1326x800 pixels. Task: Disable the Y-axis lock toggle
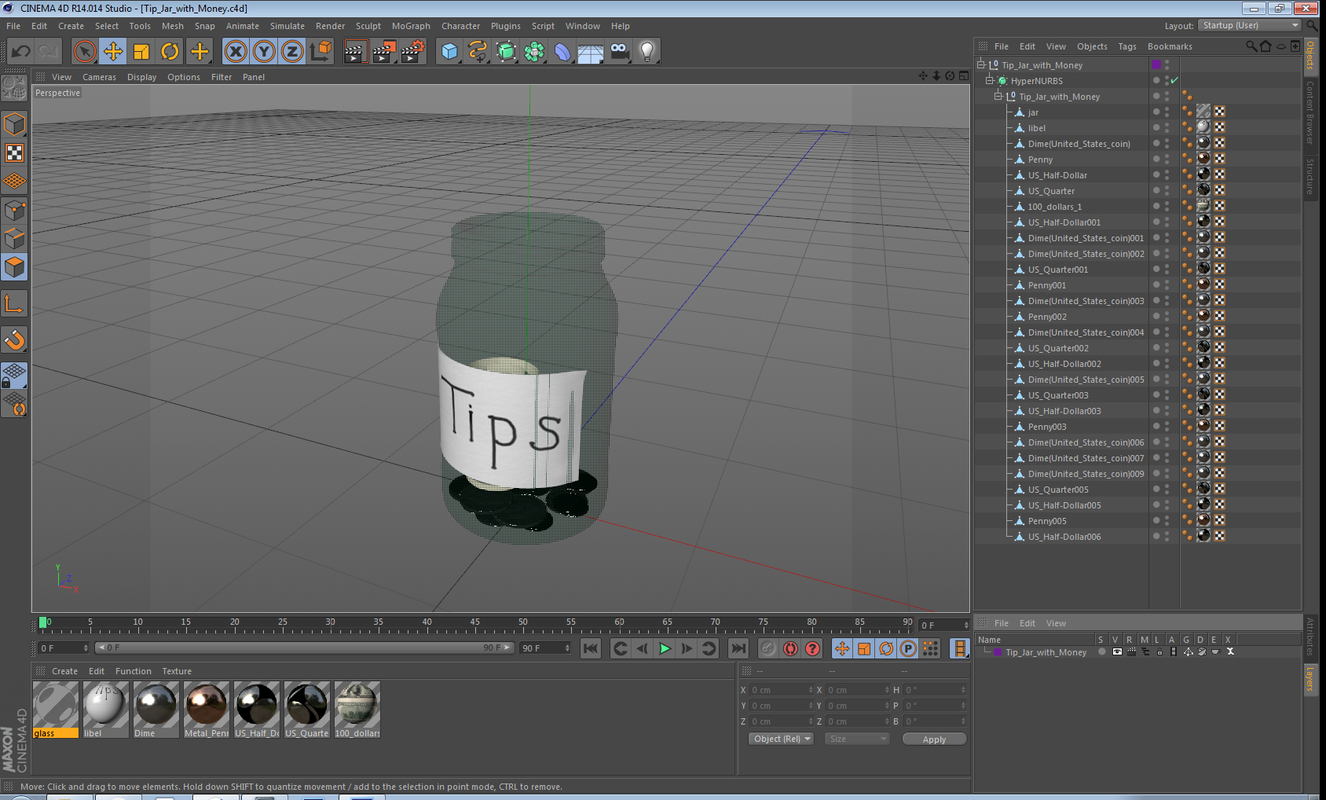point(263,51)
